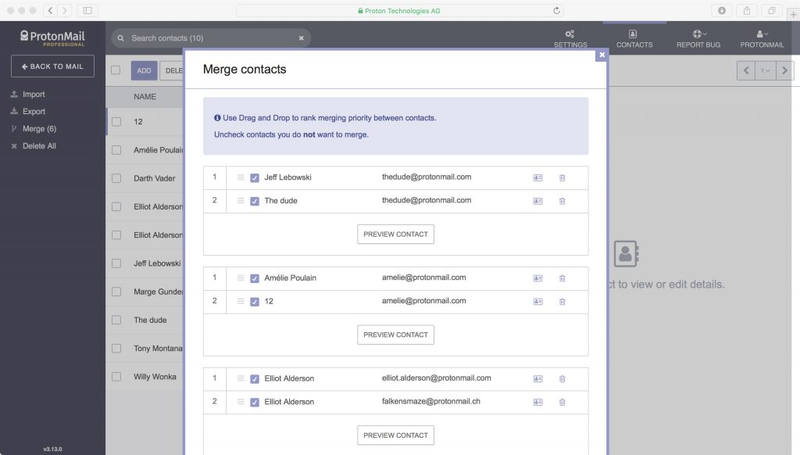Tick checkbox beside Tony Montana

click(116, 348)
